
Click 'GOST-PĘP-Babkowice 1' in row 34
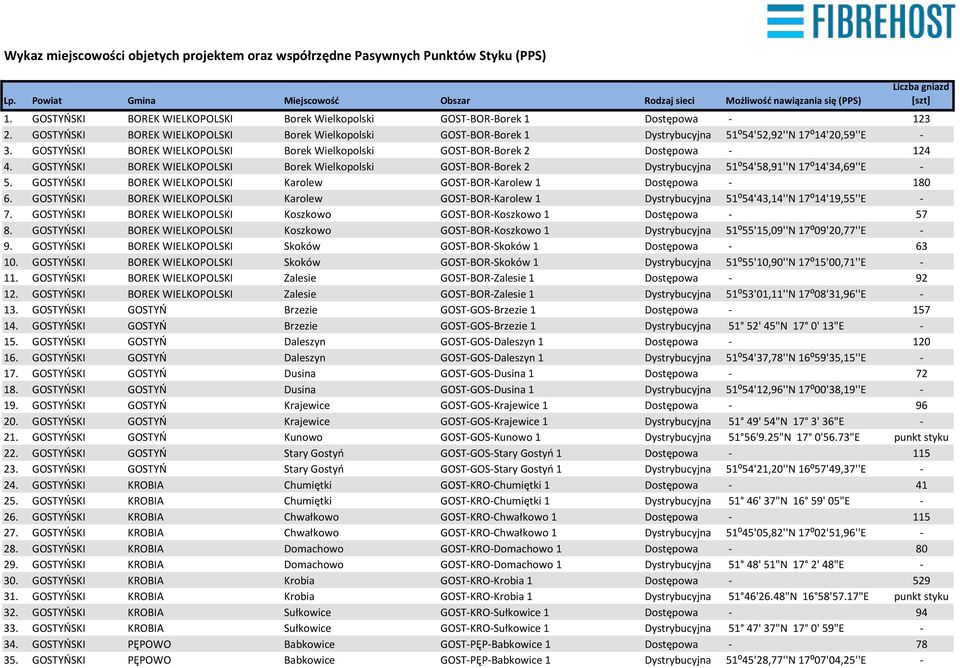495,644
